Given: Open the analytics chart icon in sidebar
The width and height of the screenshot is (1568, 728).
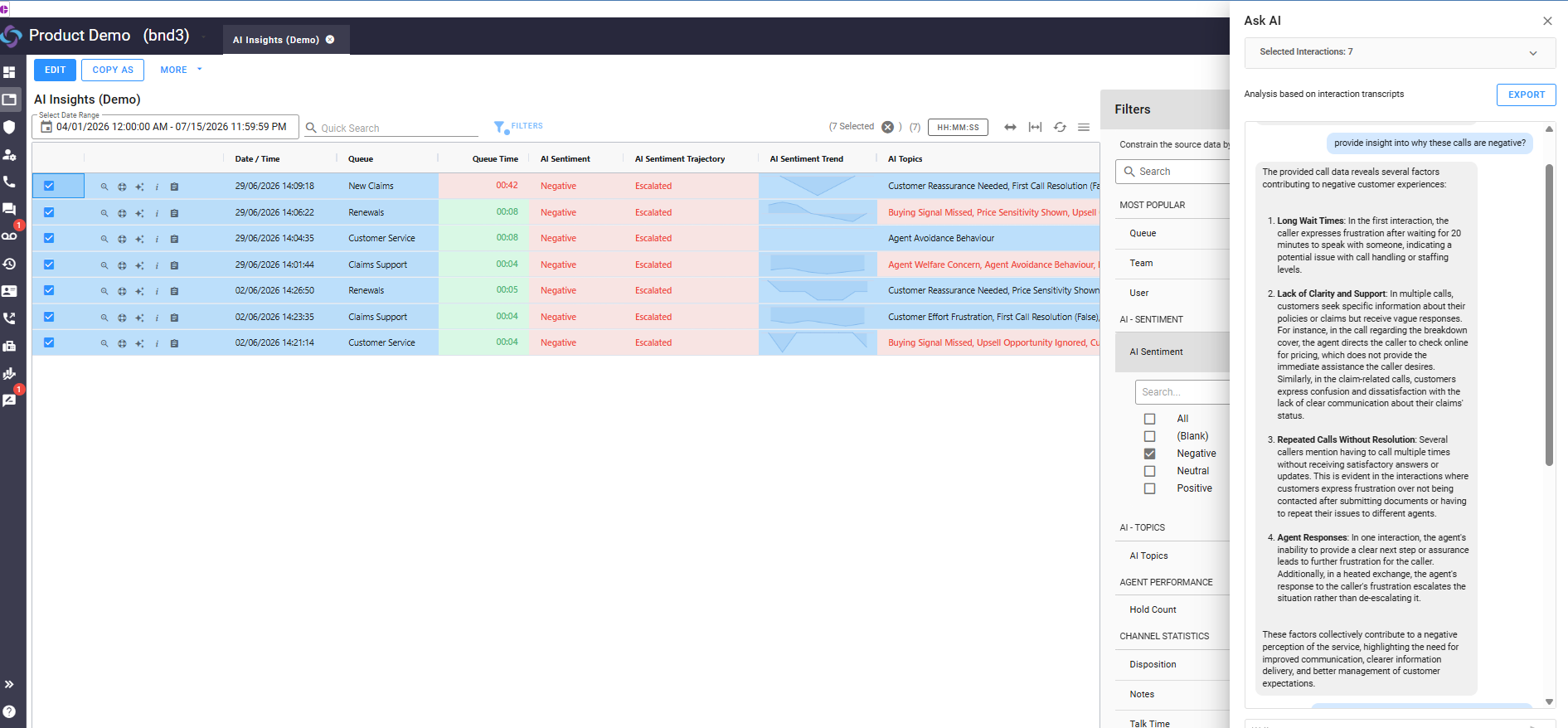Looking at the screenshot, I should coord(9,373).
